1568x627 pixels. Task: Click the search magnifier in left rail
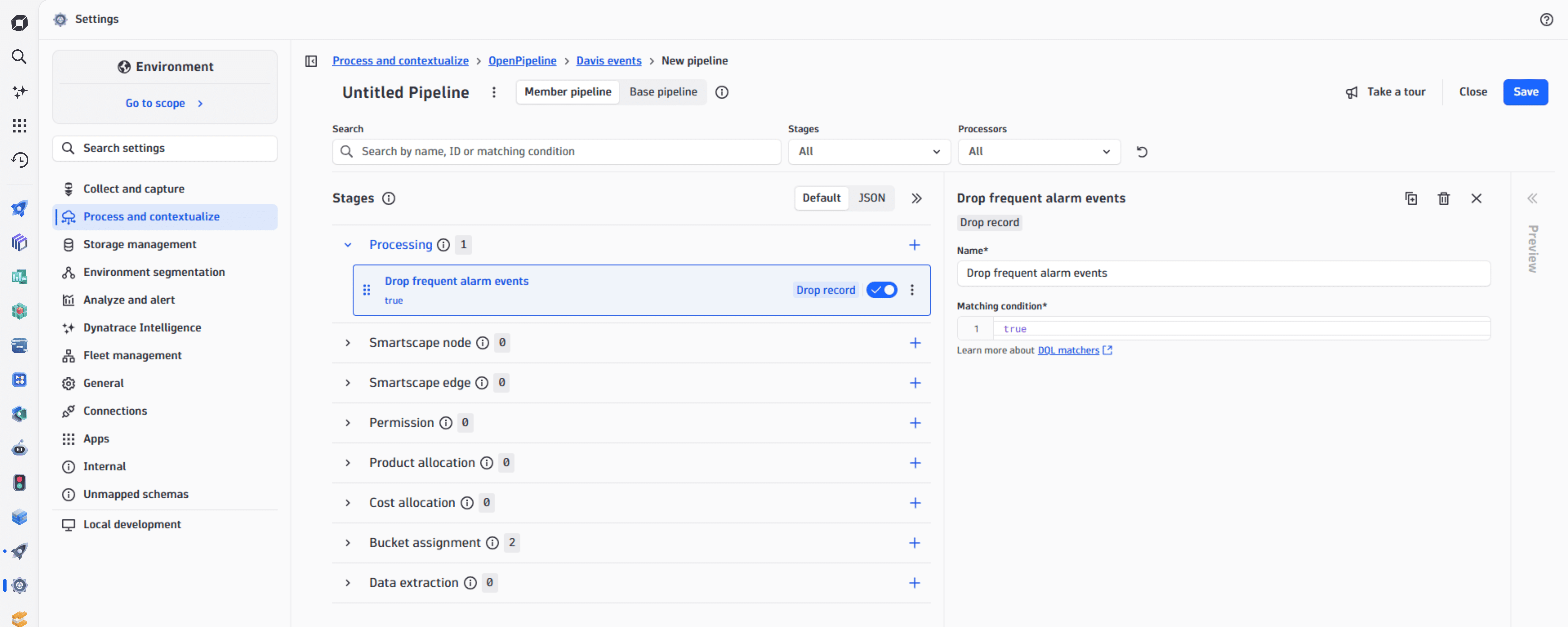[19, 57]
